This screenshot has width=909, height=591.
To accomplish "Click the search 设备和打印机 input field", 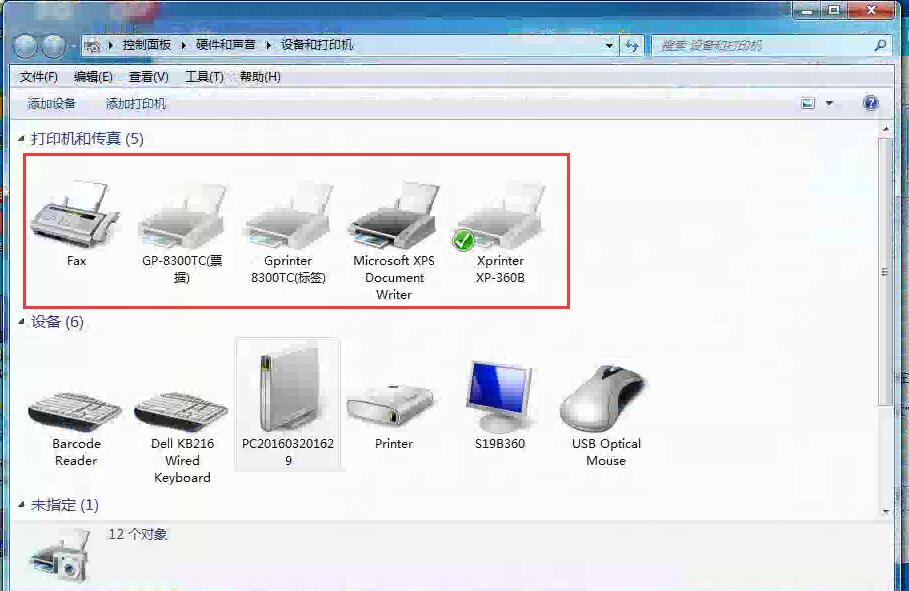I will point(762,45).
